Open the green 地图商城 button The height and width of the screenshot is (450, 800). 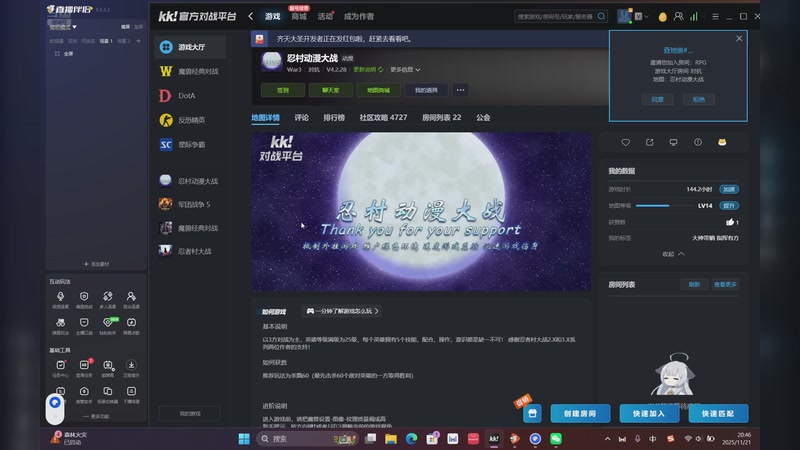[x=378, y=90]
